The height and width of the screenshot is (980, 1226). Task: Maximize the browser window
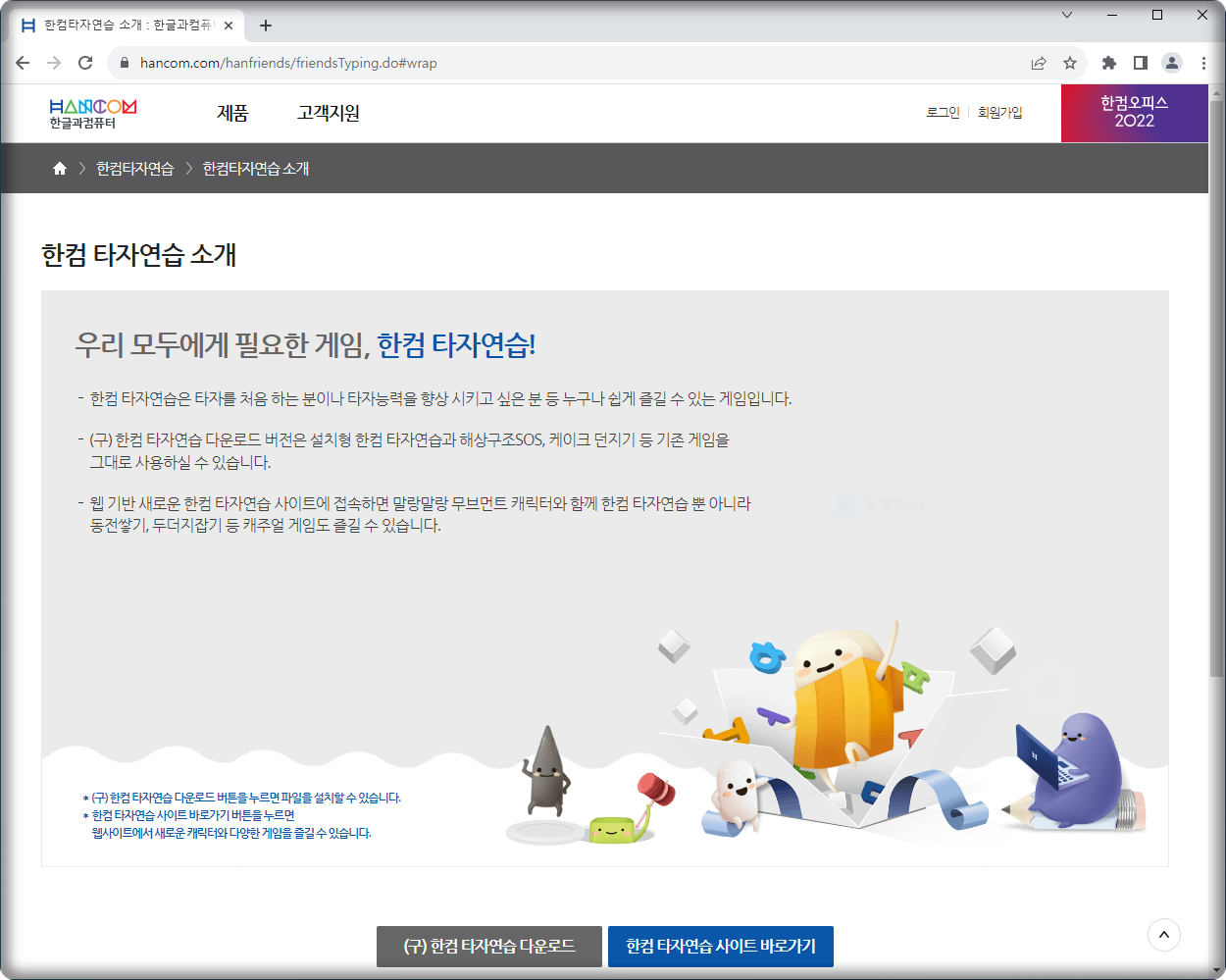1157,15
